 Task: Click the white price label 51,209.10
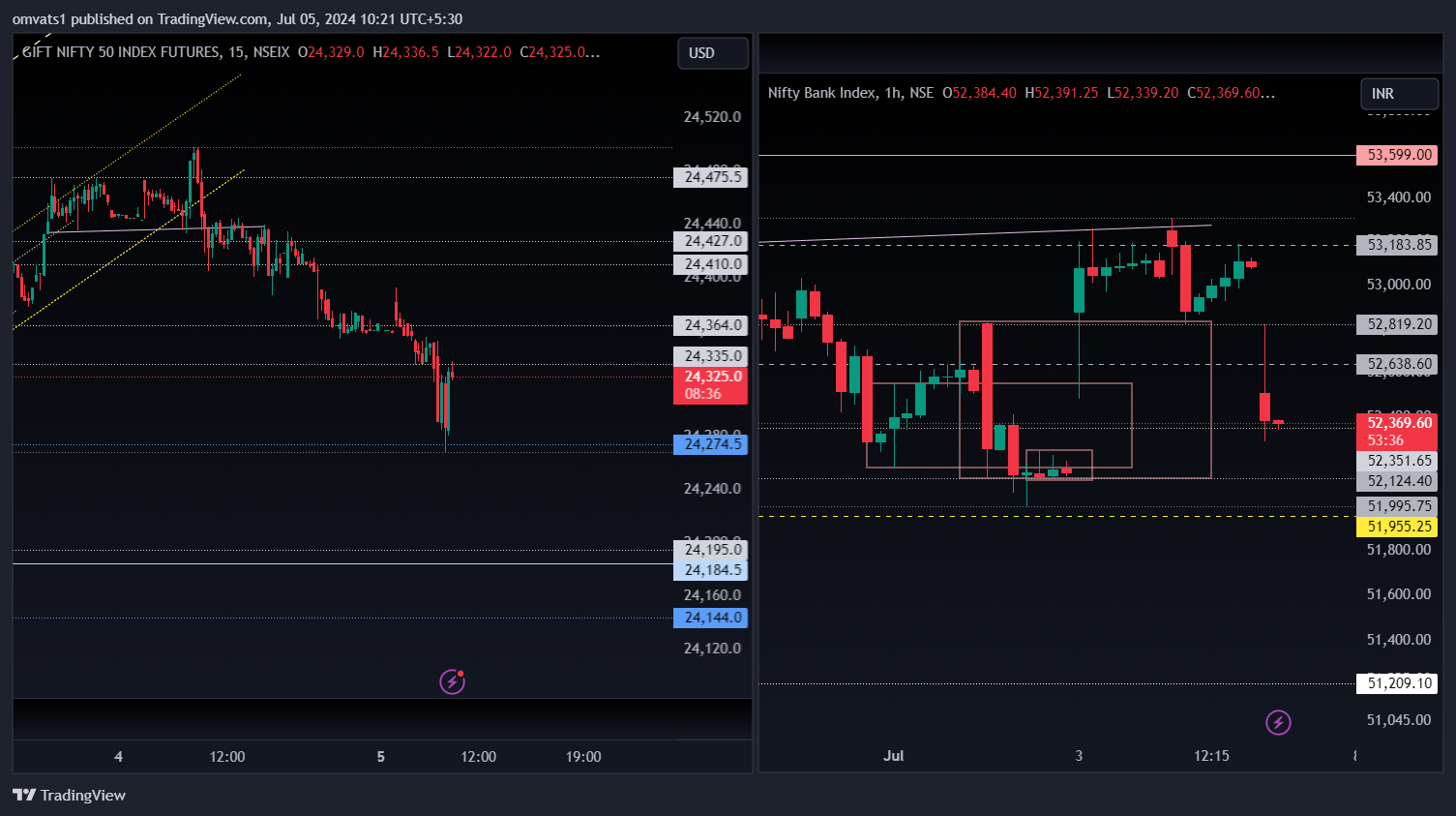1397,683
